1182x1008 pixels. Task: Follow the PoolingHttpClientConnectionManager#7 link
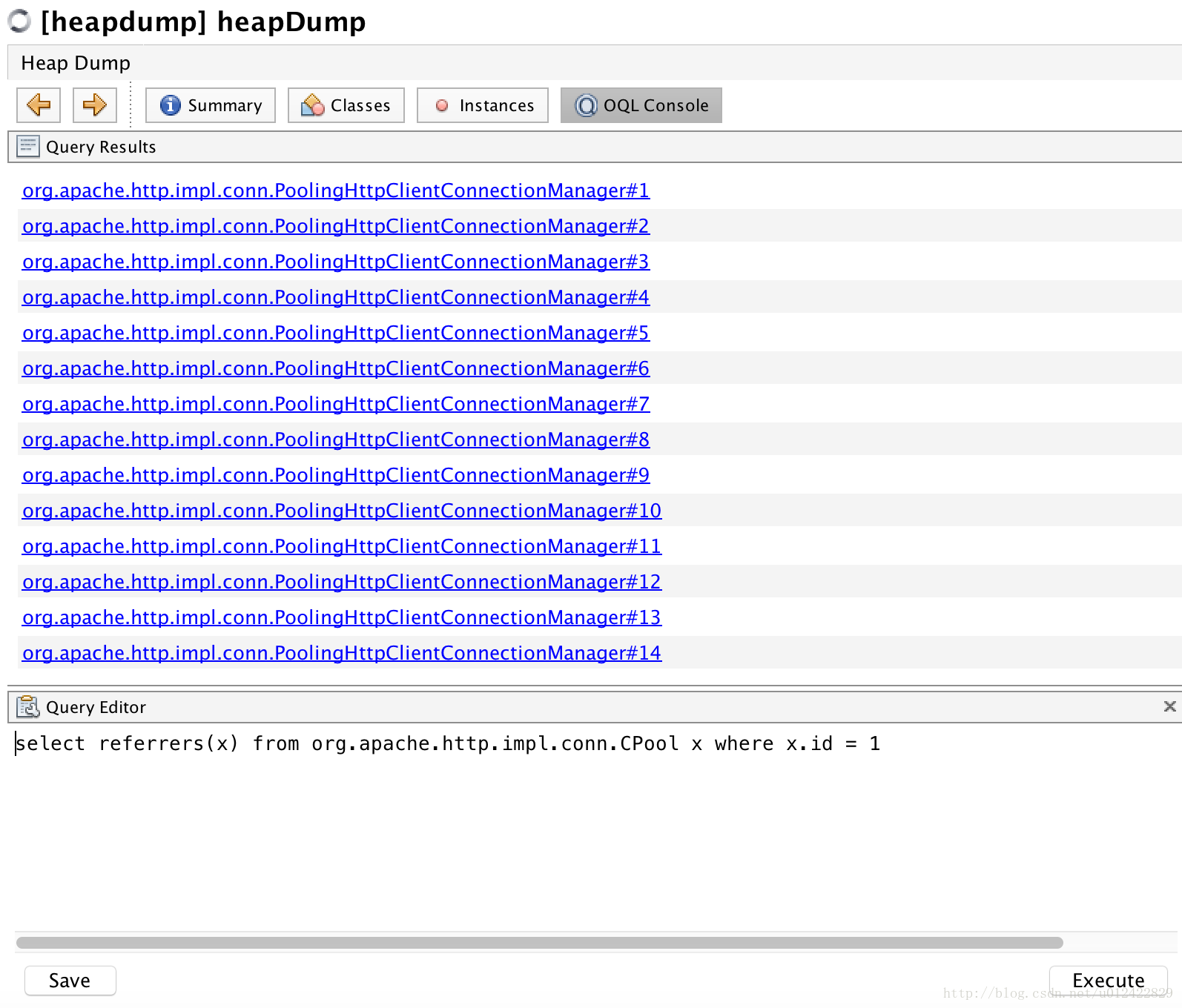pos(336,404)
